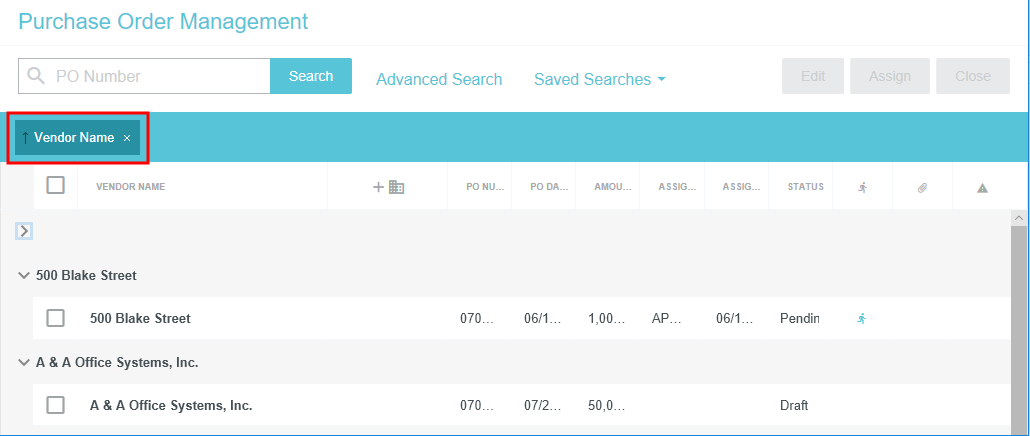Sort by the Status column header
This screenshot has width=1030, height=436.
805,187
